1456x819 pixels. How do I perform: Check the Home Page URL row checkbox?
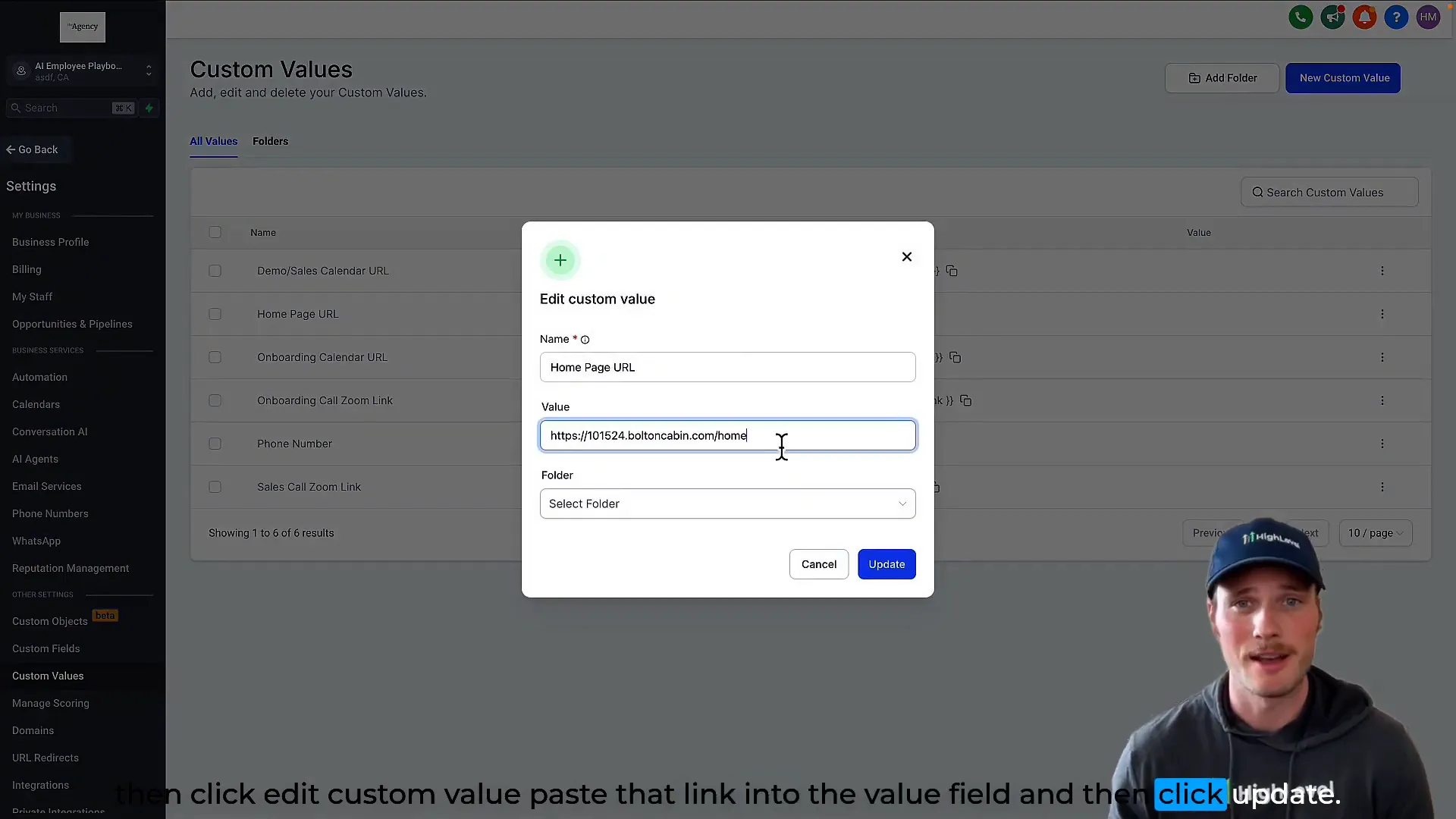point(215,314)
